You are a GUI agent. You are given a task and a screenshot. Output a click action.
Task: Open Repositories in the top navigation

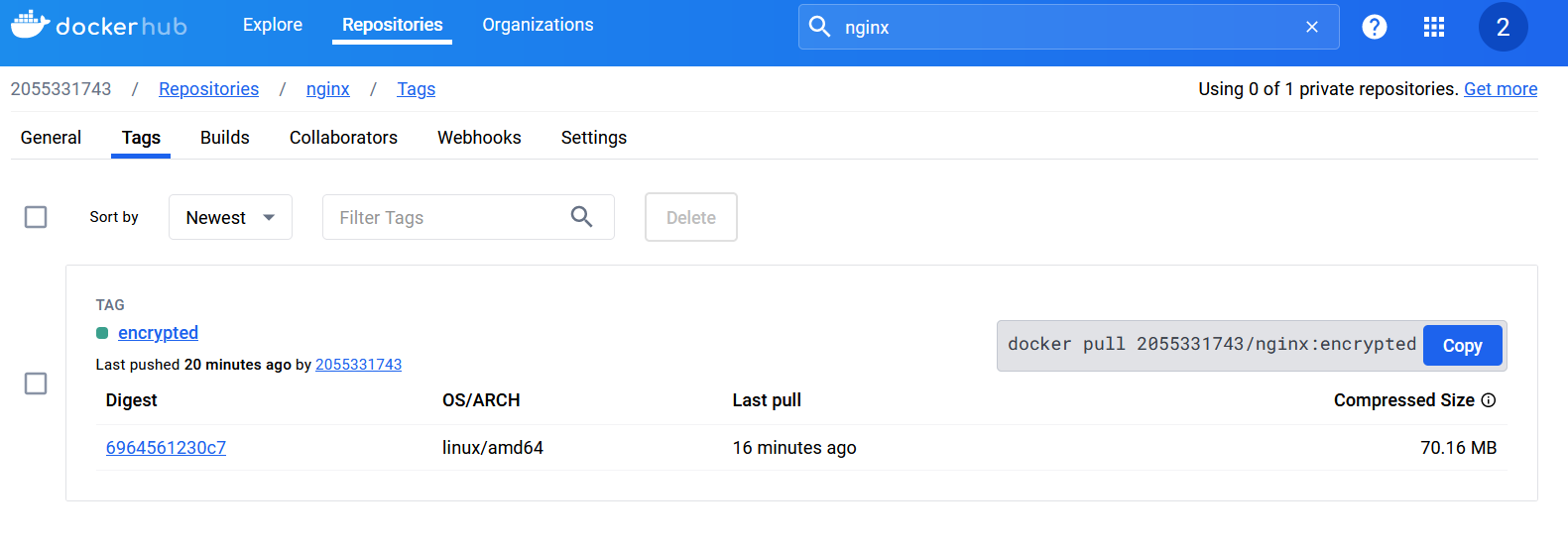(393, 25)
